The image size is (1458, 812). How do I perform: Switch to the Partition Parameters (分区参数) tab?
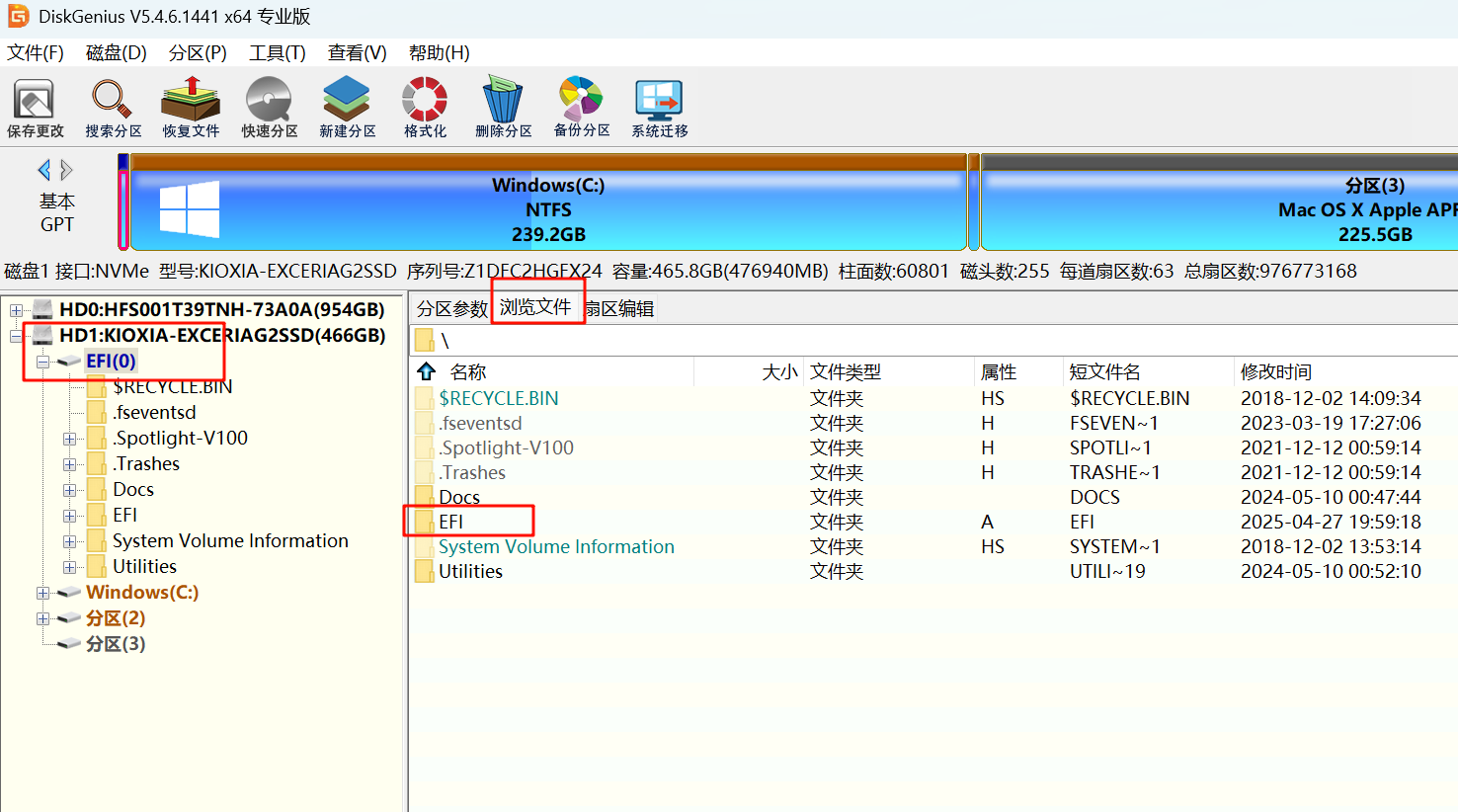tap(452, 308)
